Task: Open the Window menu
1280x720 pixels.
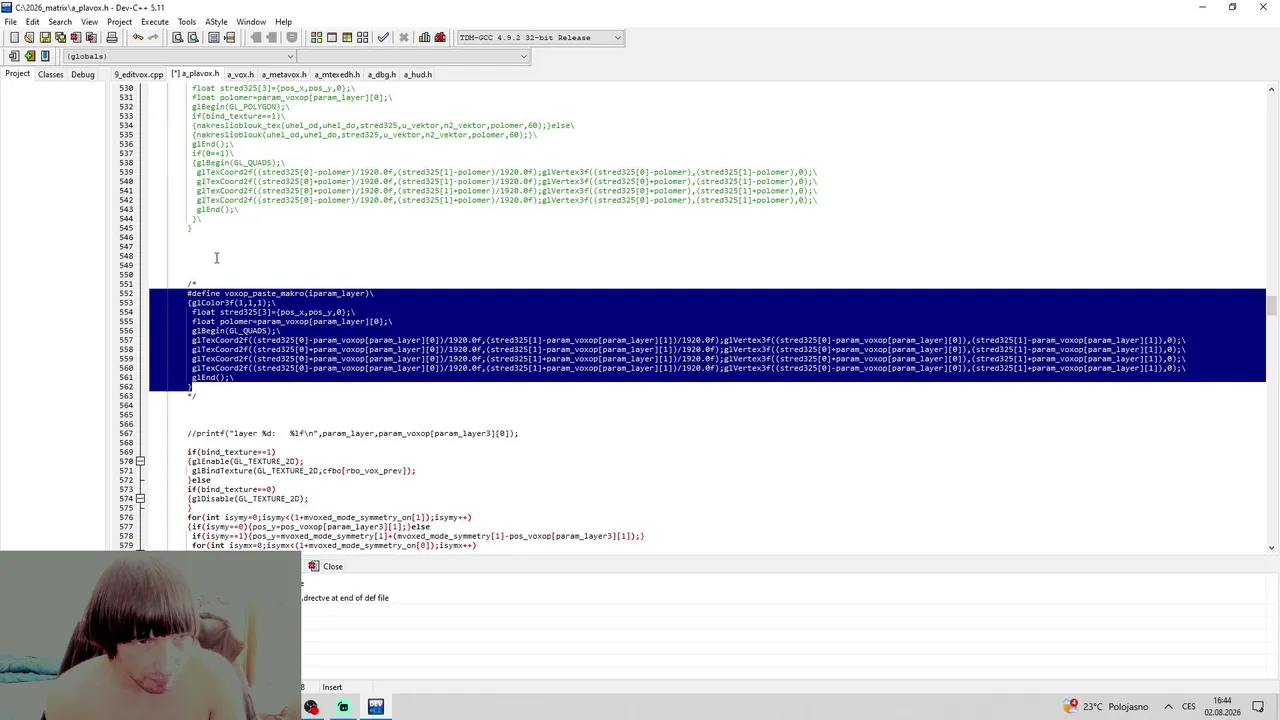Action: [251, 22]
